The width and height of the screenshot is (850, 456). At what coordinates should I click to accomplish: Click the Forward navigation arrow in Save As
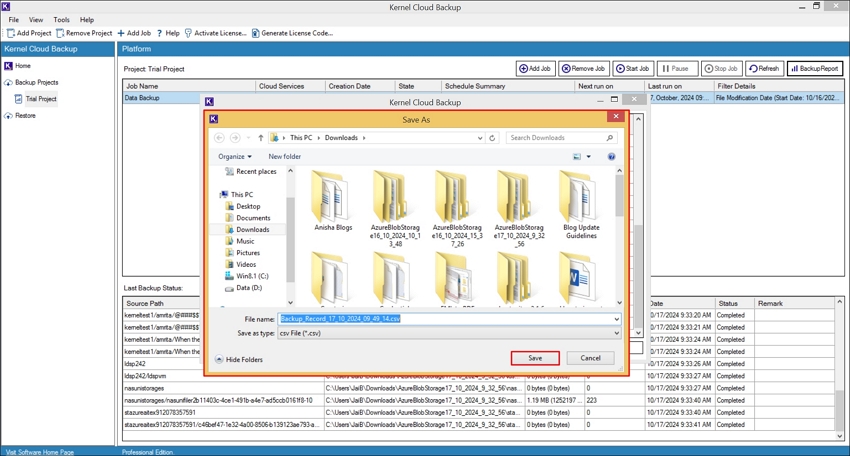pos(235,138)
